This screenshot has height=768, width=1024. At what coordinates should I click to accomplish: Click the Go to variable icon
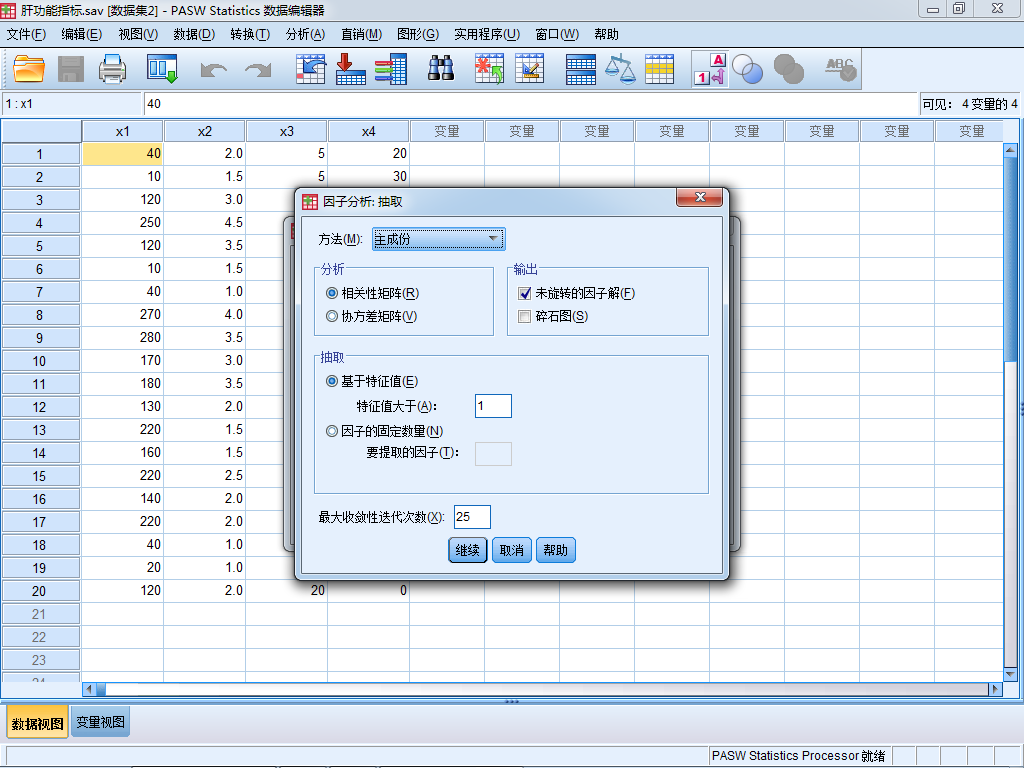click(x=351, y=69)
